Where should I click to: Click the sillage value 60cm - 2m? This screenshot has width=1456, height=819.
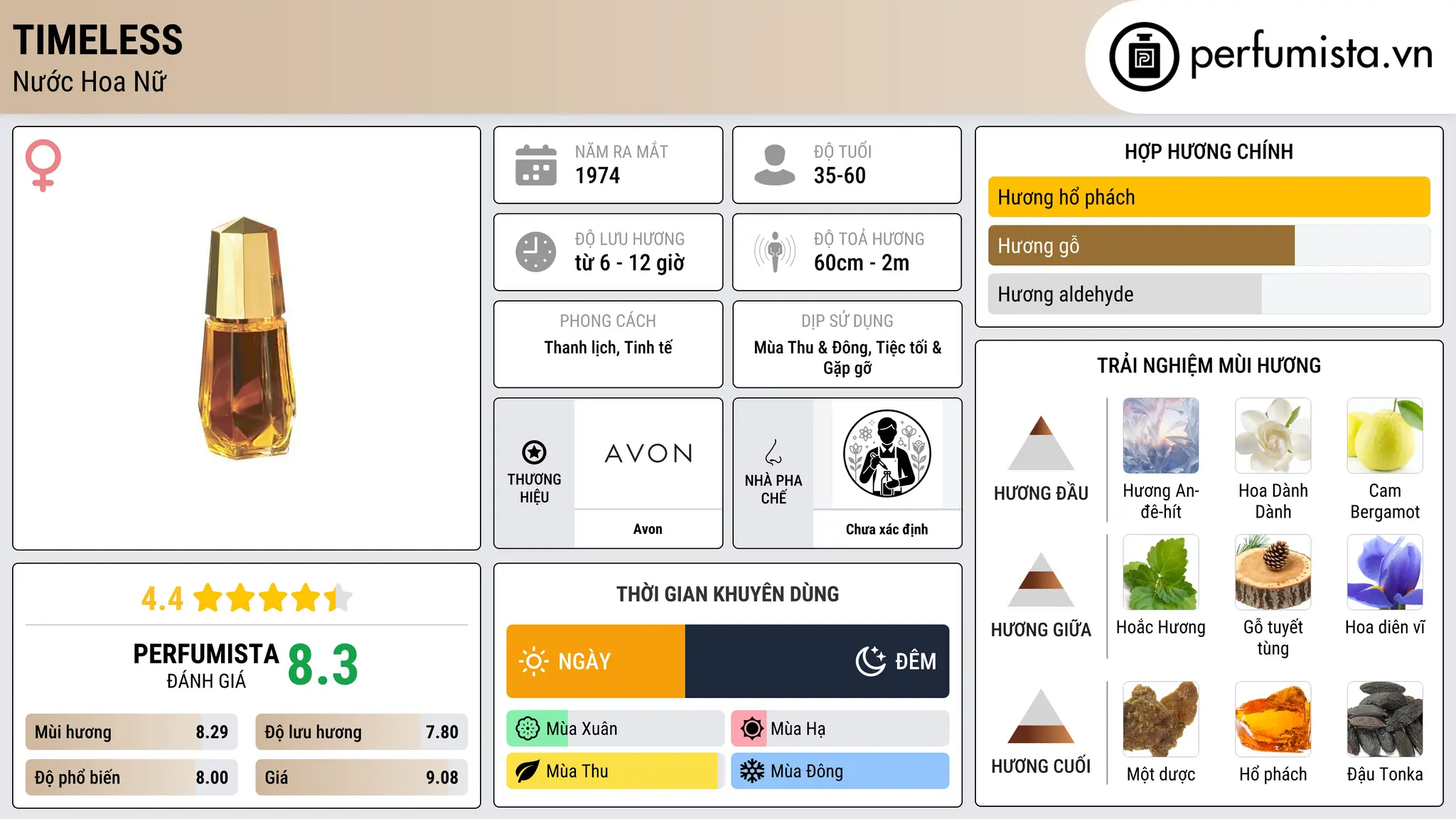(x=862, y=263)
